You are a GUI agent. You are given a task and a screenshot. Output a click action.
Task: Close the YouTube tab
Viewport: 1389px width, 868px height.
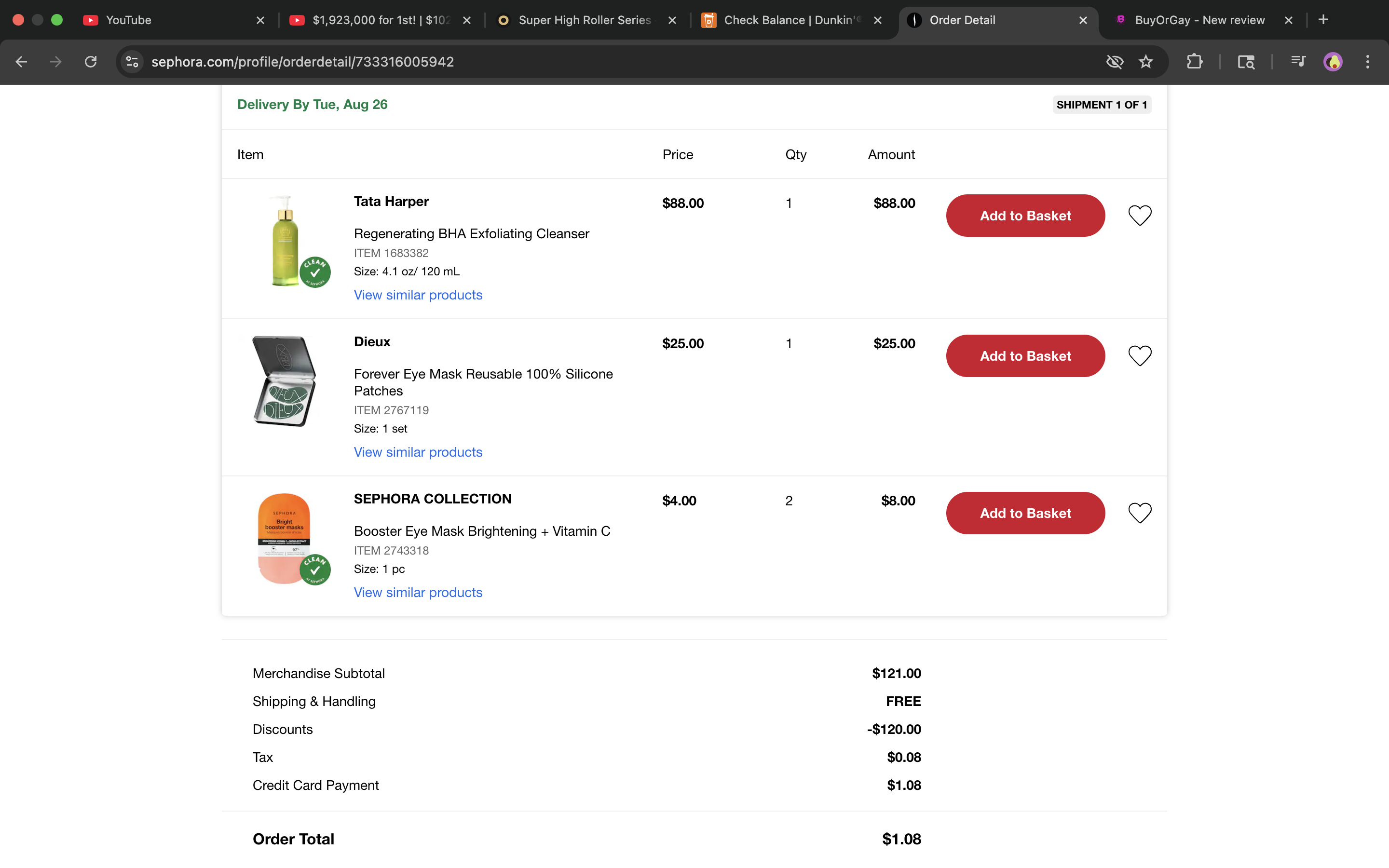260,20
